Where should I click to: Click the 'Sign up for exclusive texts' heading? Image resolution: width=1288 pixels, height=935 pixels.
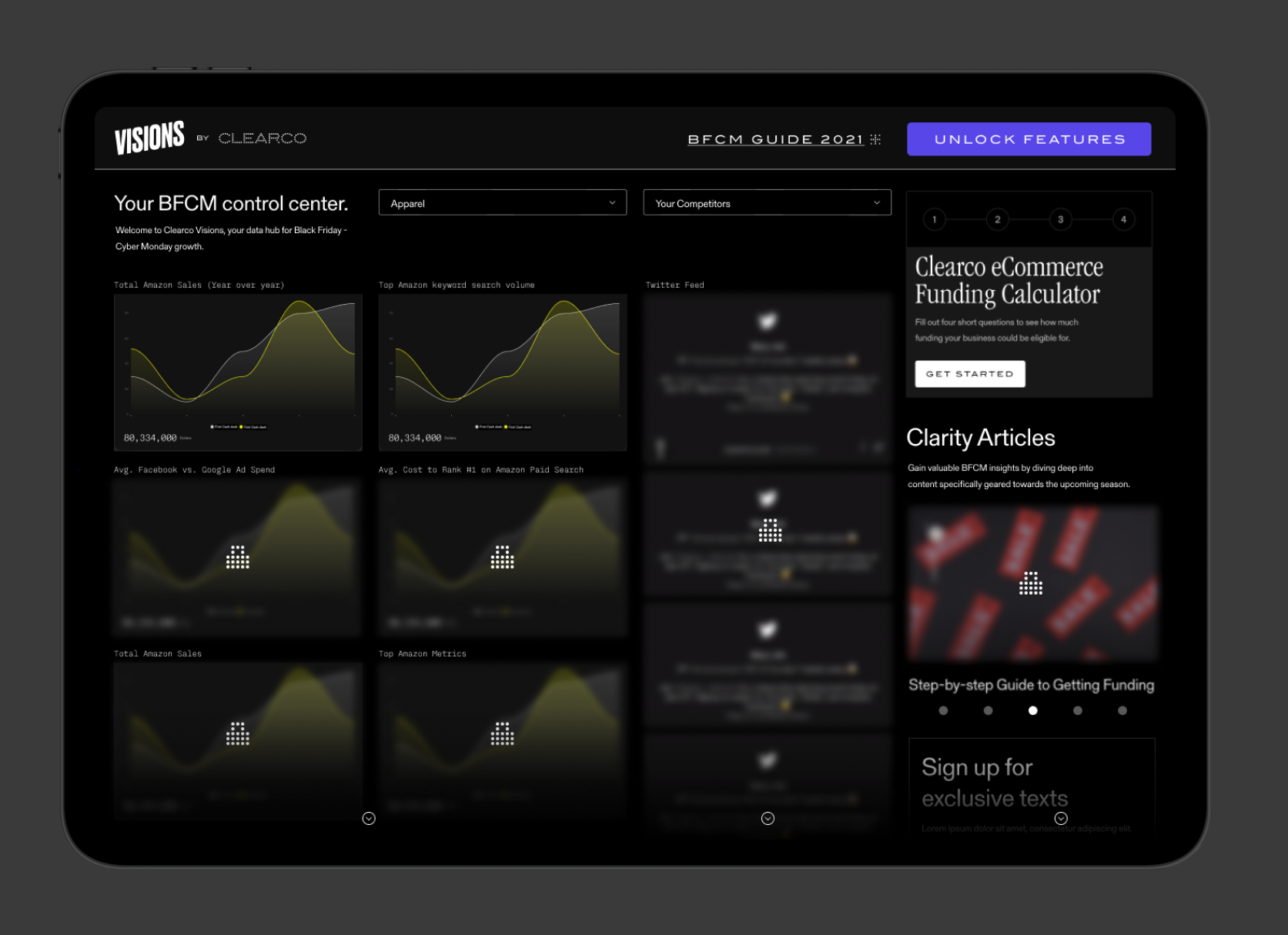(x=995, y=783)
